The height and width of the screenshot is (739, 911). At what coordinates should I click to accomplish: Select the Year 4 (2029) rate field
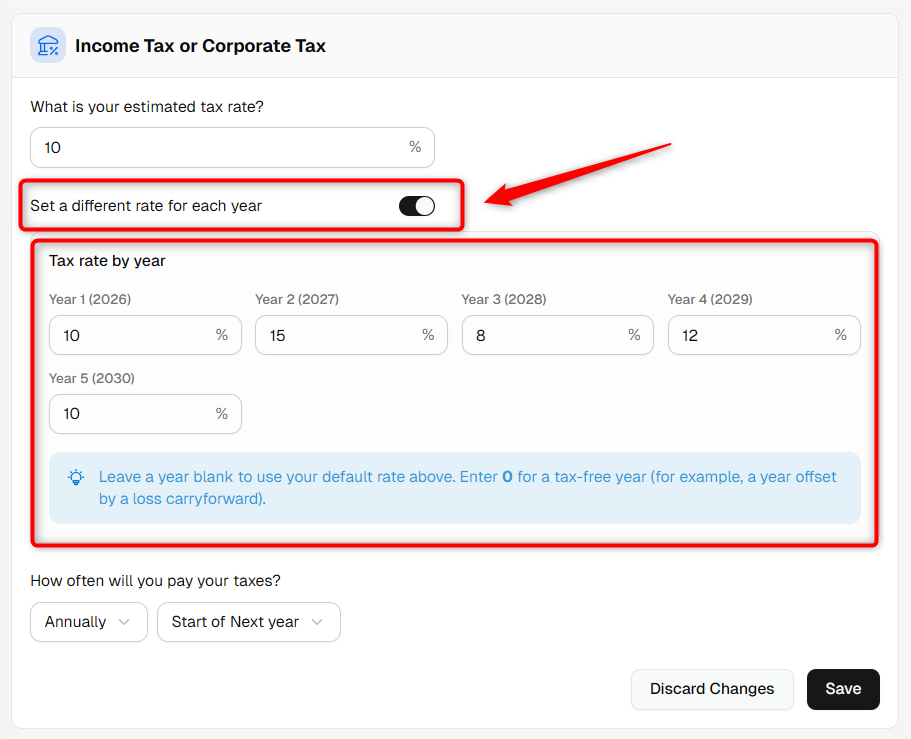point(764,335)
